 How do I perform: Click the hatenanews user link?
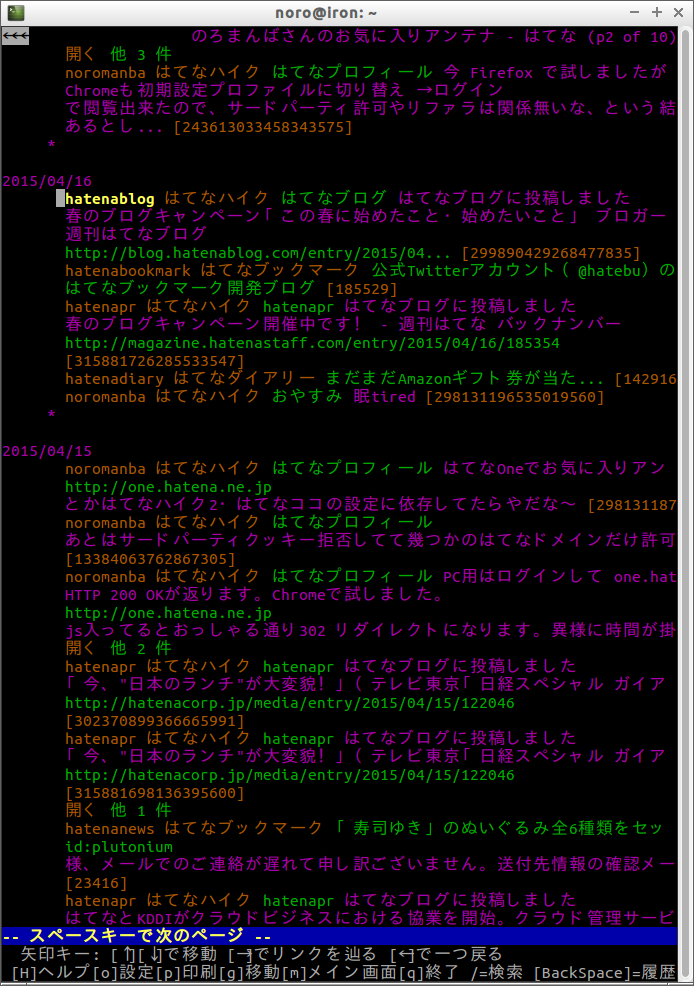(110, 829)
